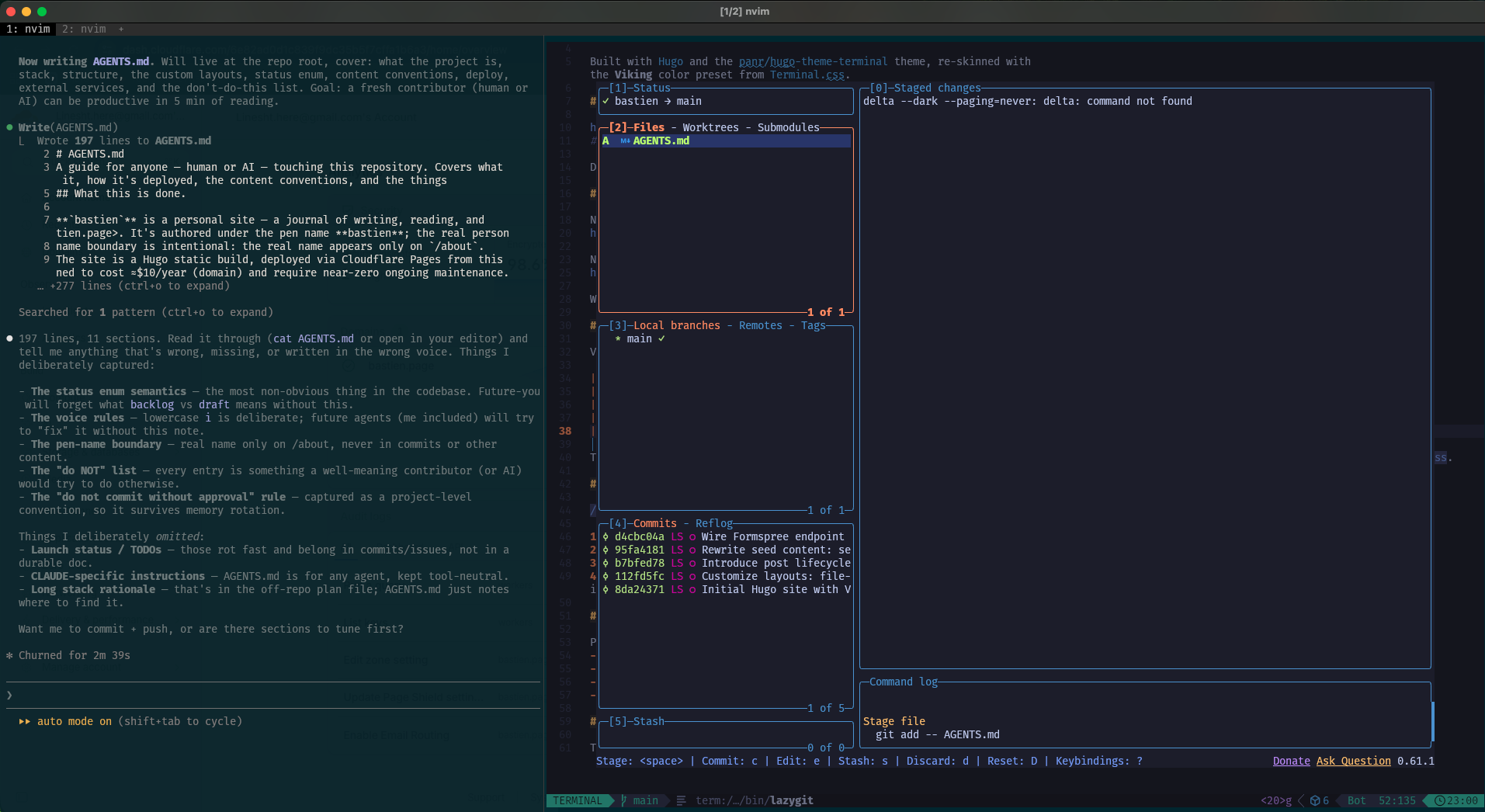Click the auto mode arrows icon
1485x812 pixels.
(25, 721)
